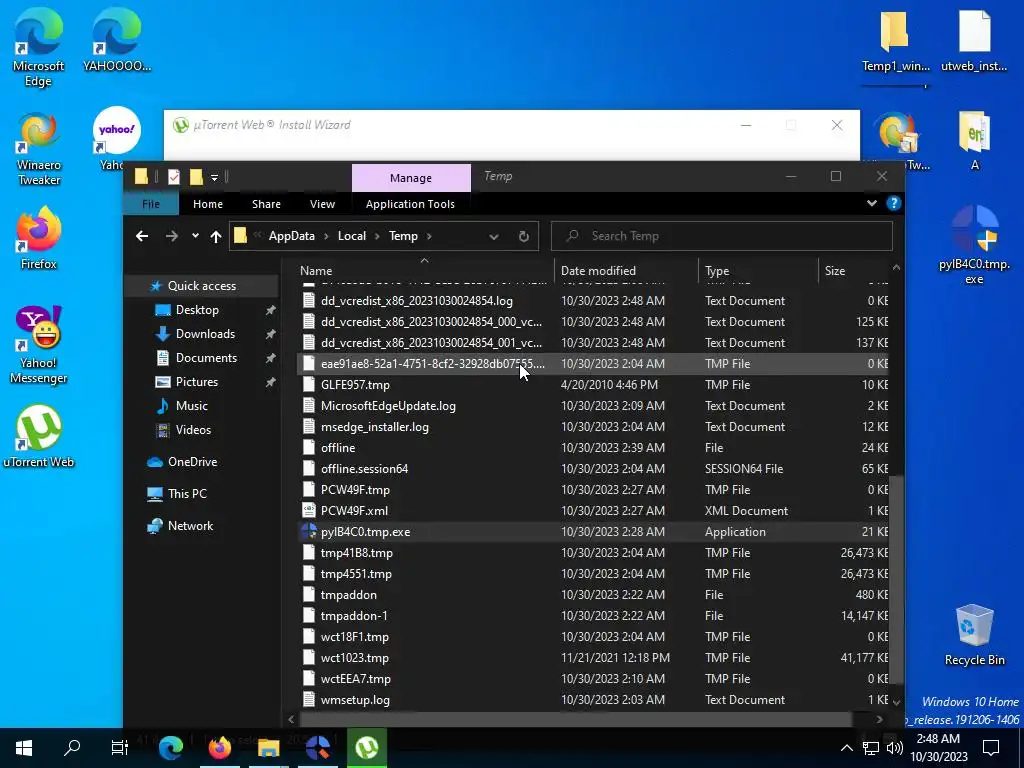Open Desktop in navigation pane
Screen dimensions: 1024x768
(197, 310)
